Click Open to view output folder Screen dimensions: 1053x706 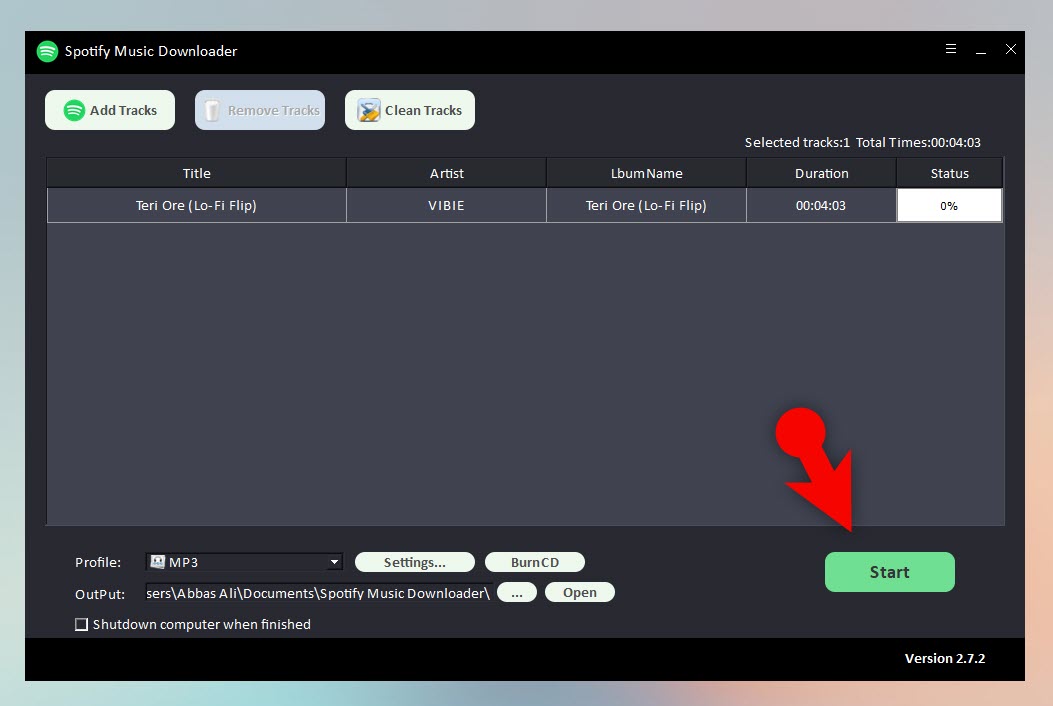580,592
